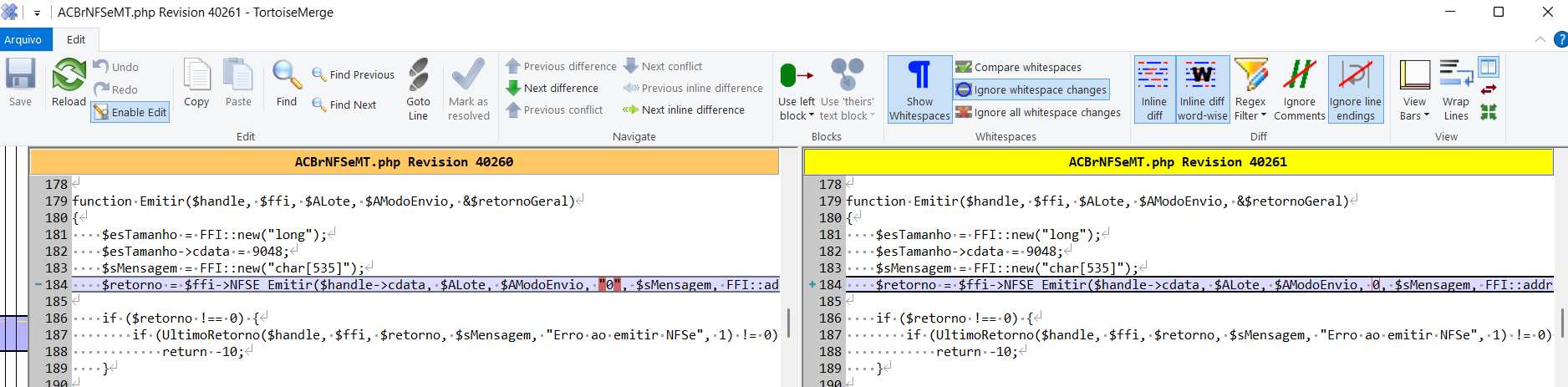Switch between one and two pane view

tap(1489, 67)
